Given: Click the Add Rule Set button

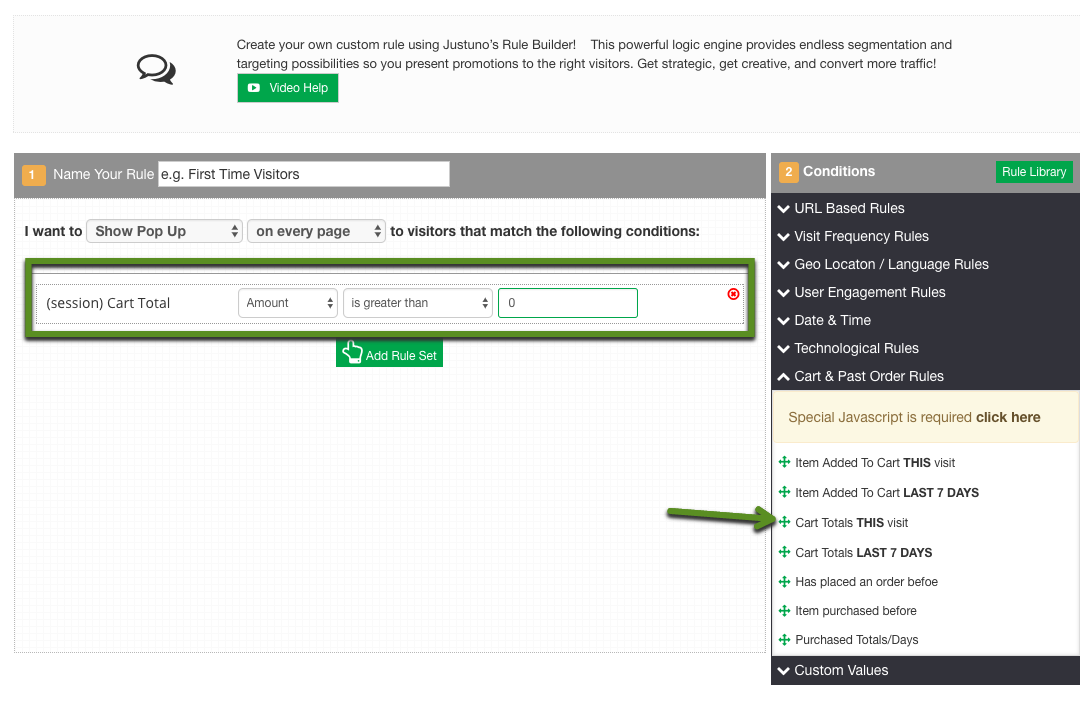Looking at the screenshot, I should pos(390,355).
